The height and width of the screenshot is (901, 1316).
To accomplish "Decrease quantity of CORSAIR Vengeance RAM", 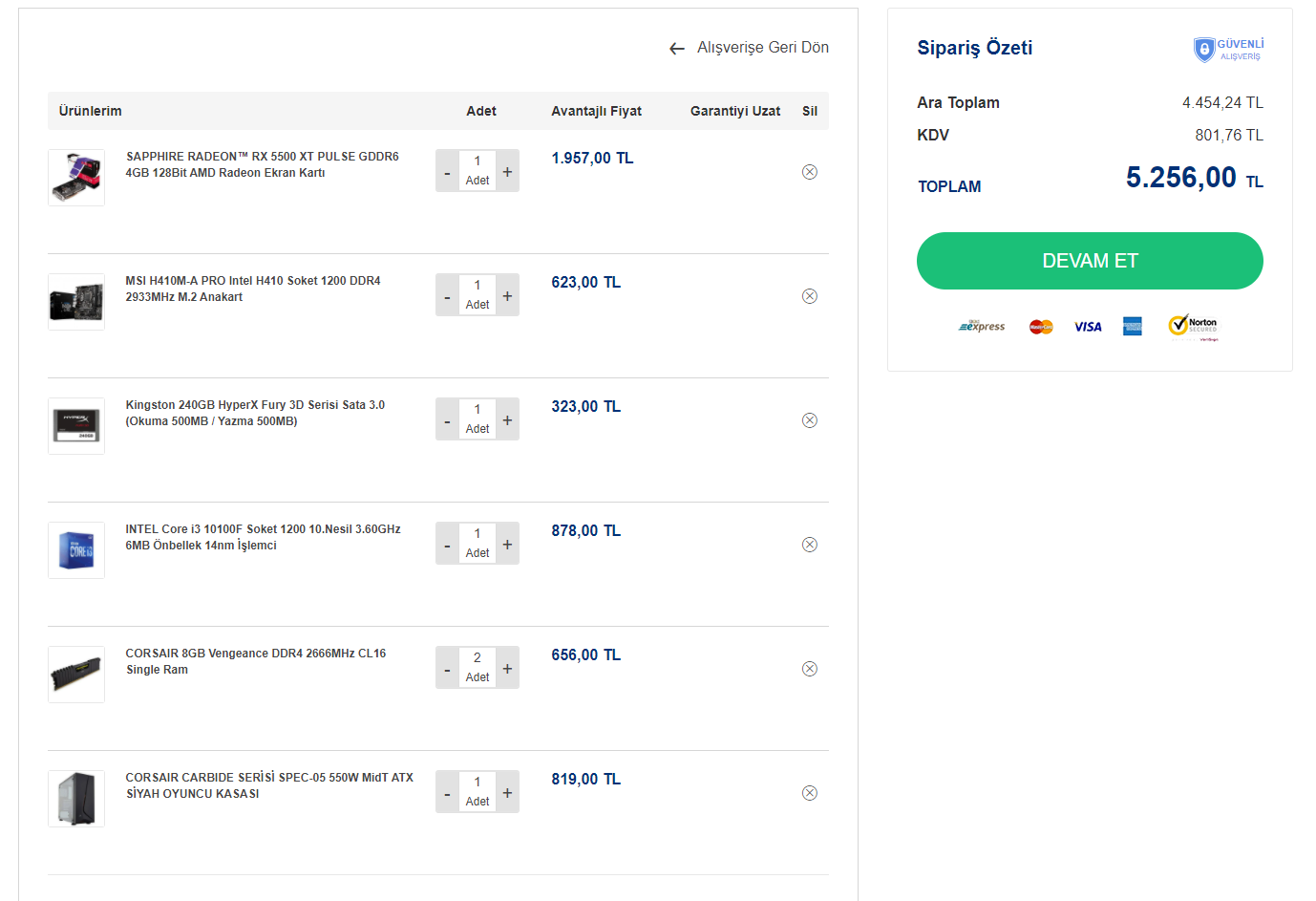I will [447, 669].
